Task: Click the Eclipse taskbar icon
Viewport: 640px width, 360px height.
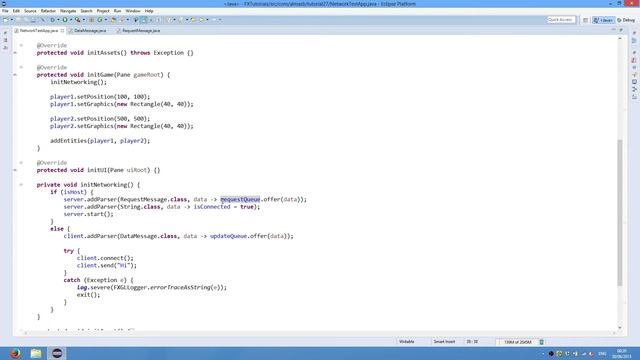Action: tap(57, 353)
